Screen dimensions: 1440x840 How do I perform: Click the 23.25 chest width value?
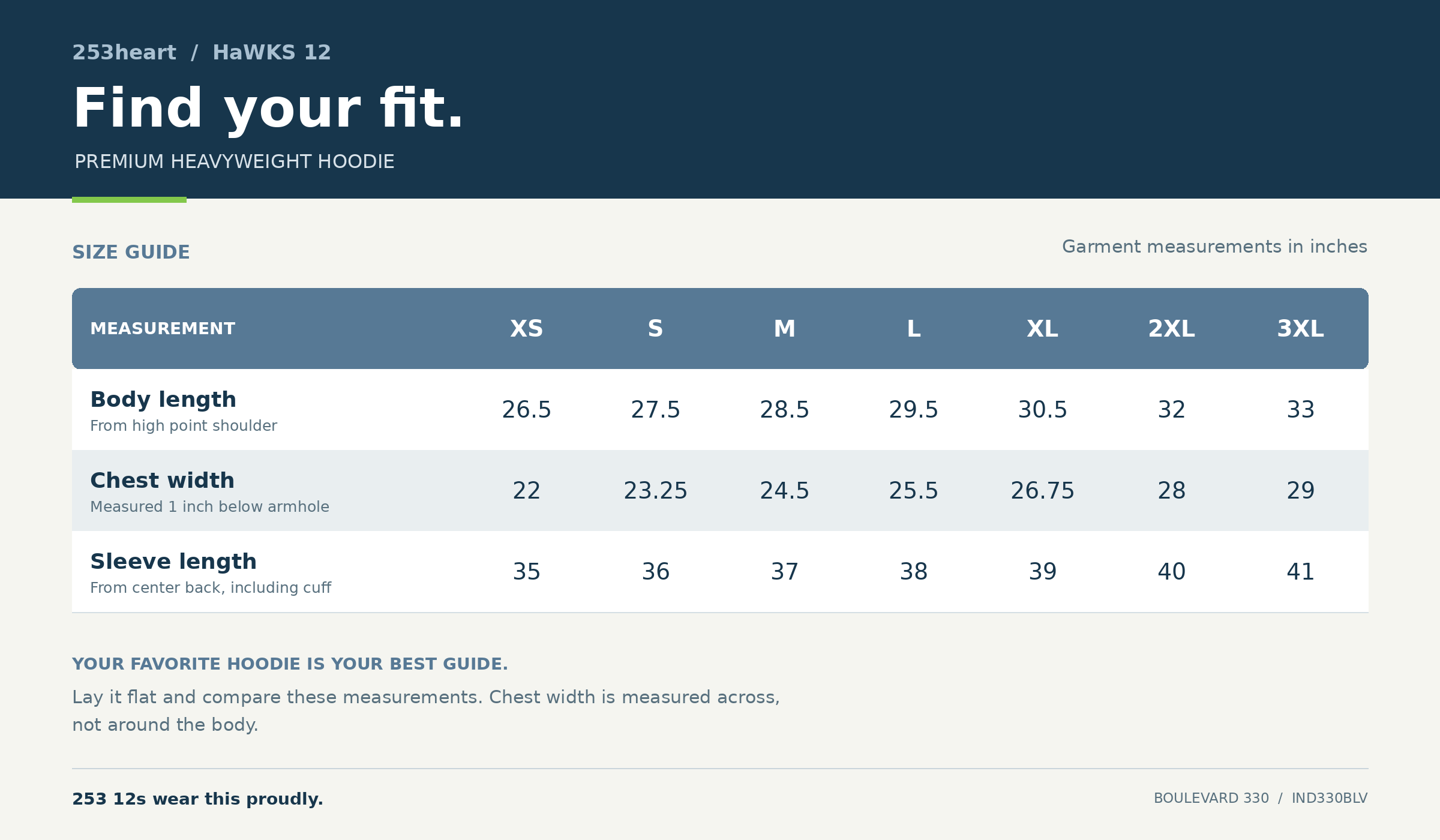pyautogui.click(x=656, y=491)
